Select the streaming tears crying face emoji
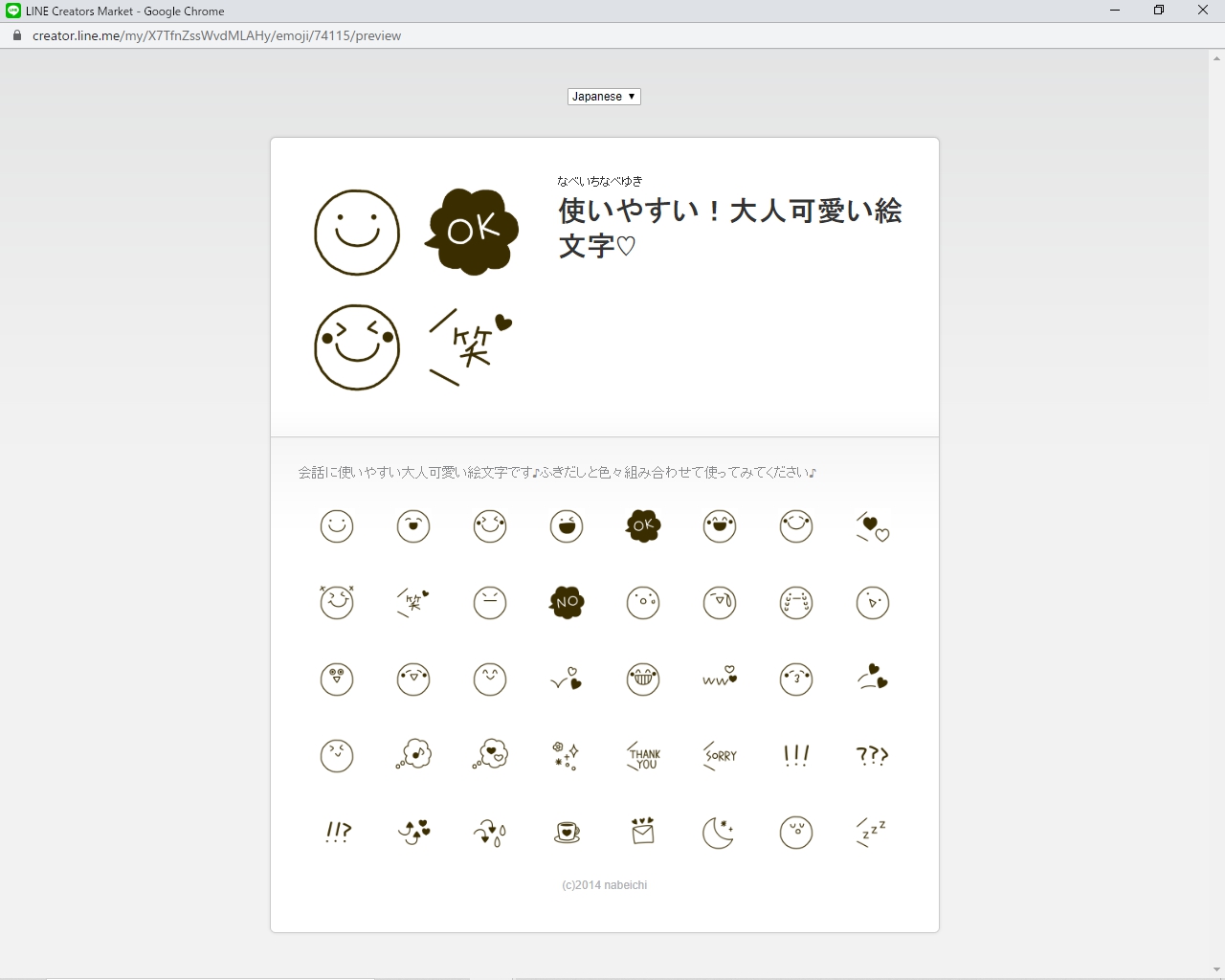Image resolution: width=1225 pixels, height=980 pixels. tap(796, 602)
